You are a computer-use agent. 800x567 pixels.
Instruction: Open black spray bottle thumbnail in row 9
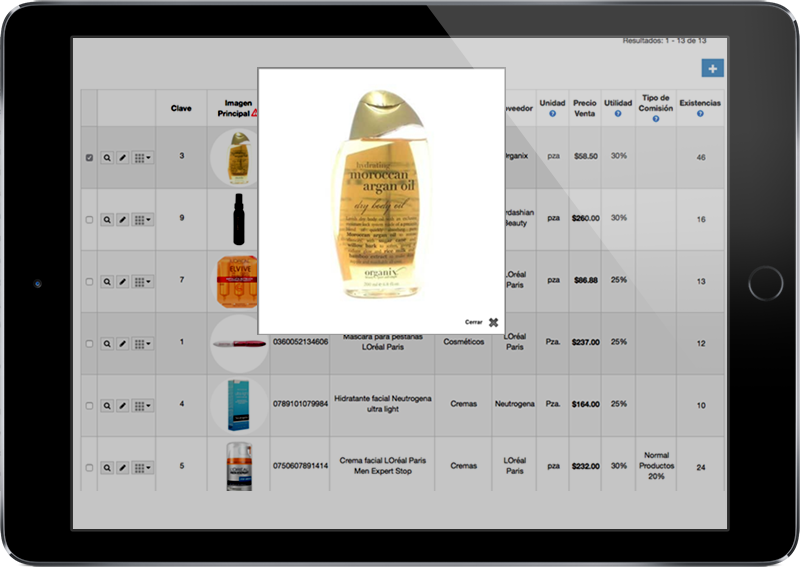[x=239, y=219]
